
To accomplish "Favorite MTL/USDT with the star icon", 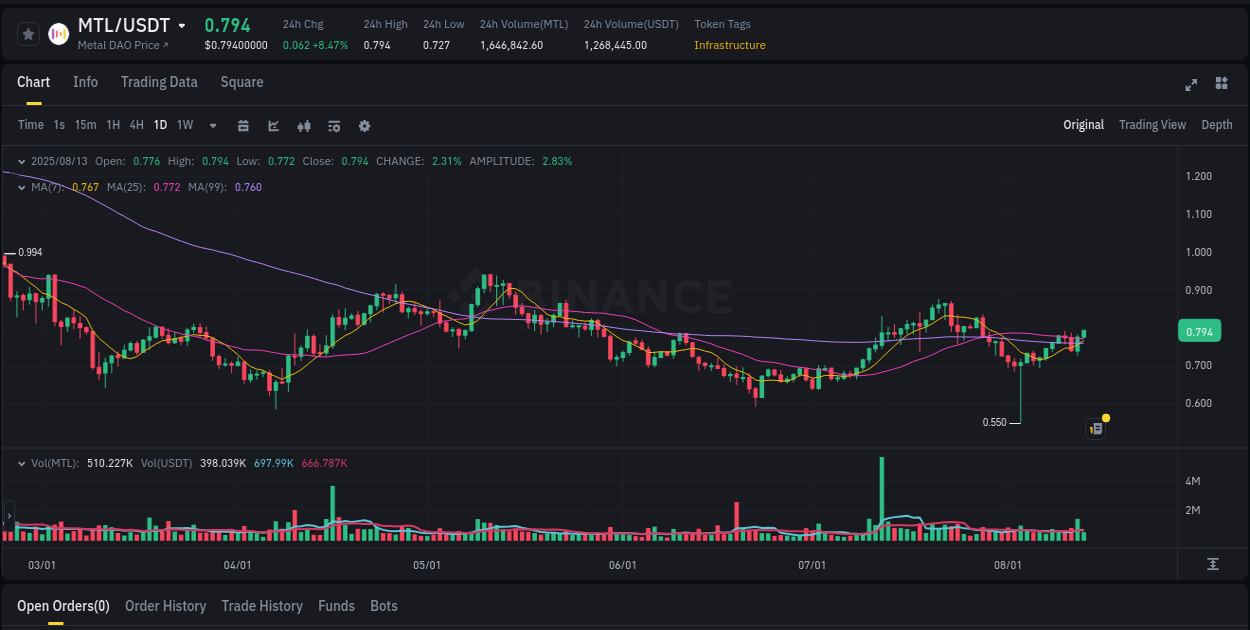I will tap(28, 33).
